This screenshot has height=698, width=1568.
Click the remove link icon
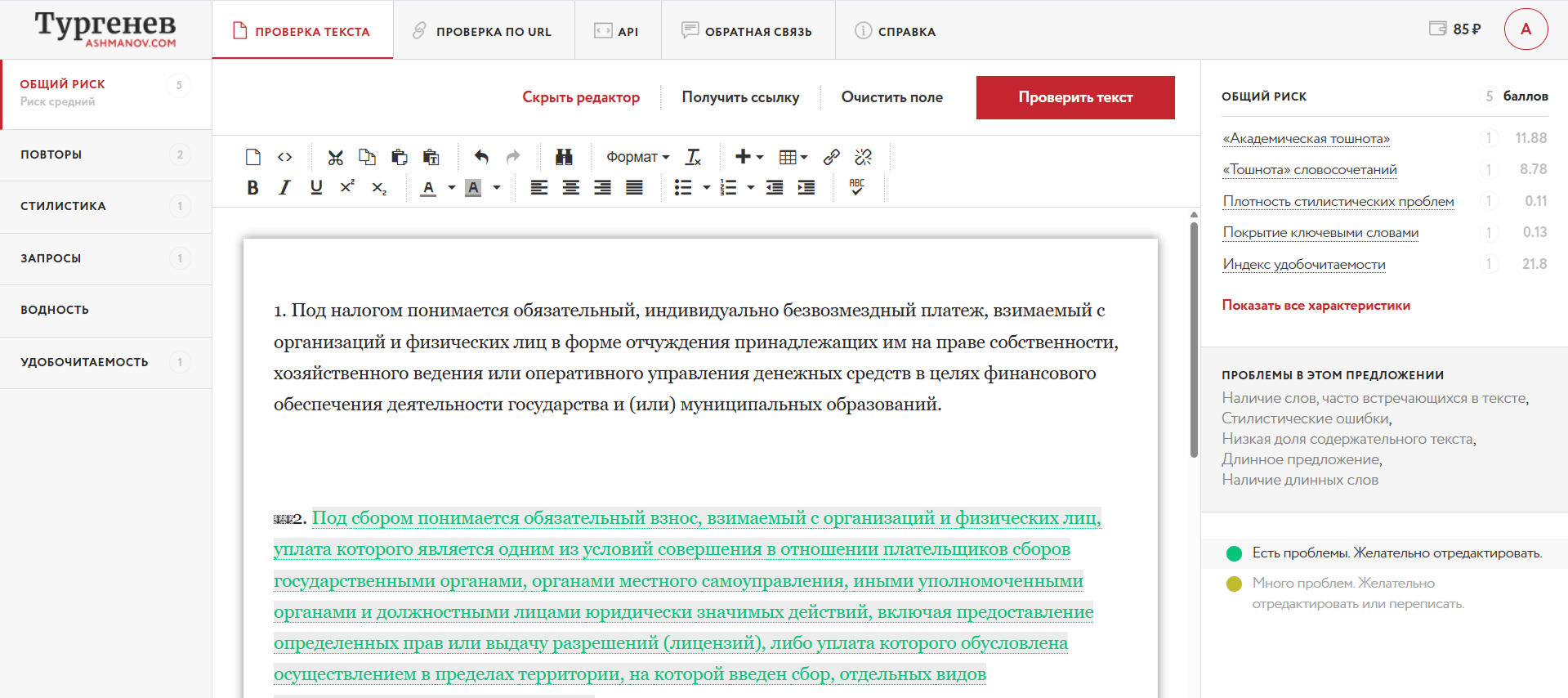(863, 157)
